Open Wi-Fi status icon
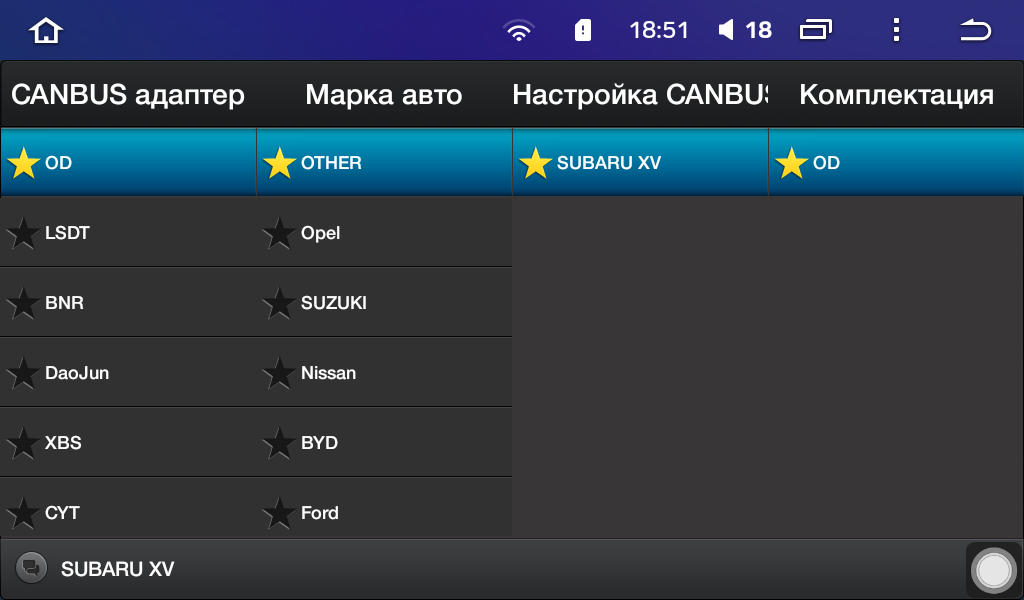The height and width of the screenshot is (600, 1024). pyautogui.click(x=519, y=31)
